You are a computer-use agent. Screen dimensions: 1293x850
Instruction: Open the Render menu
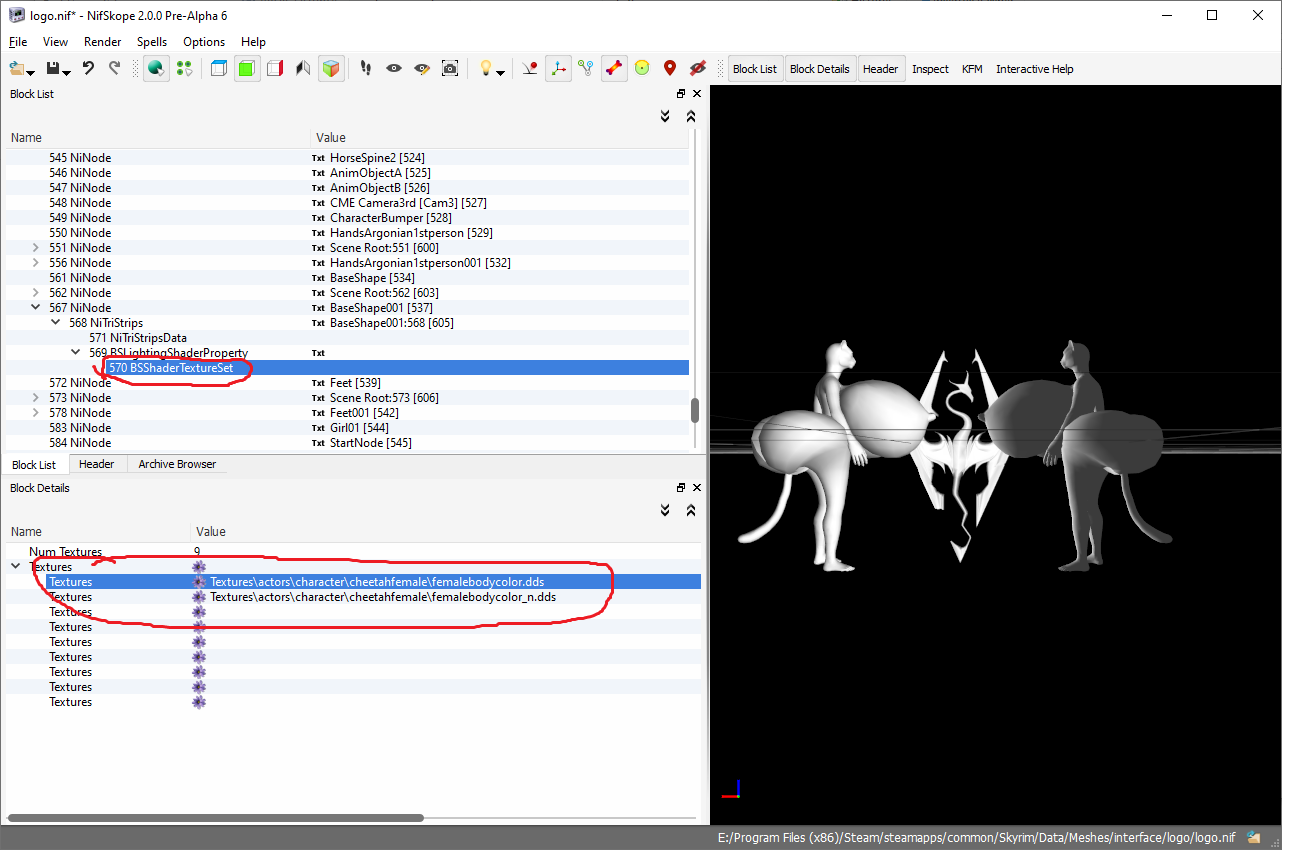[103, 42]
